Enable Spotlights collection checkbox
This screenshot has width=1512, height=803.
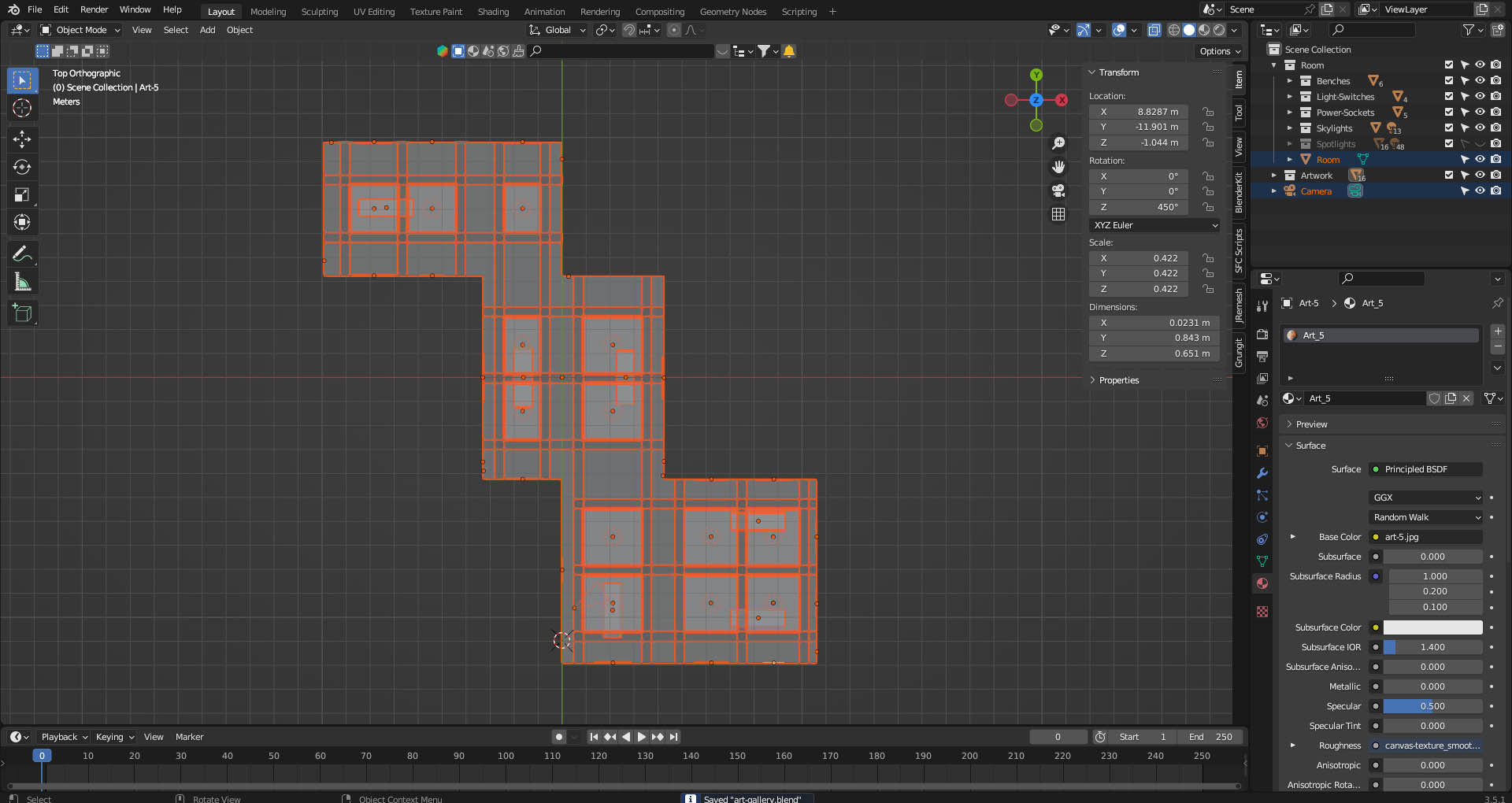click(x=1449, y=144)
